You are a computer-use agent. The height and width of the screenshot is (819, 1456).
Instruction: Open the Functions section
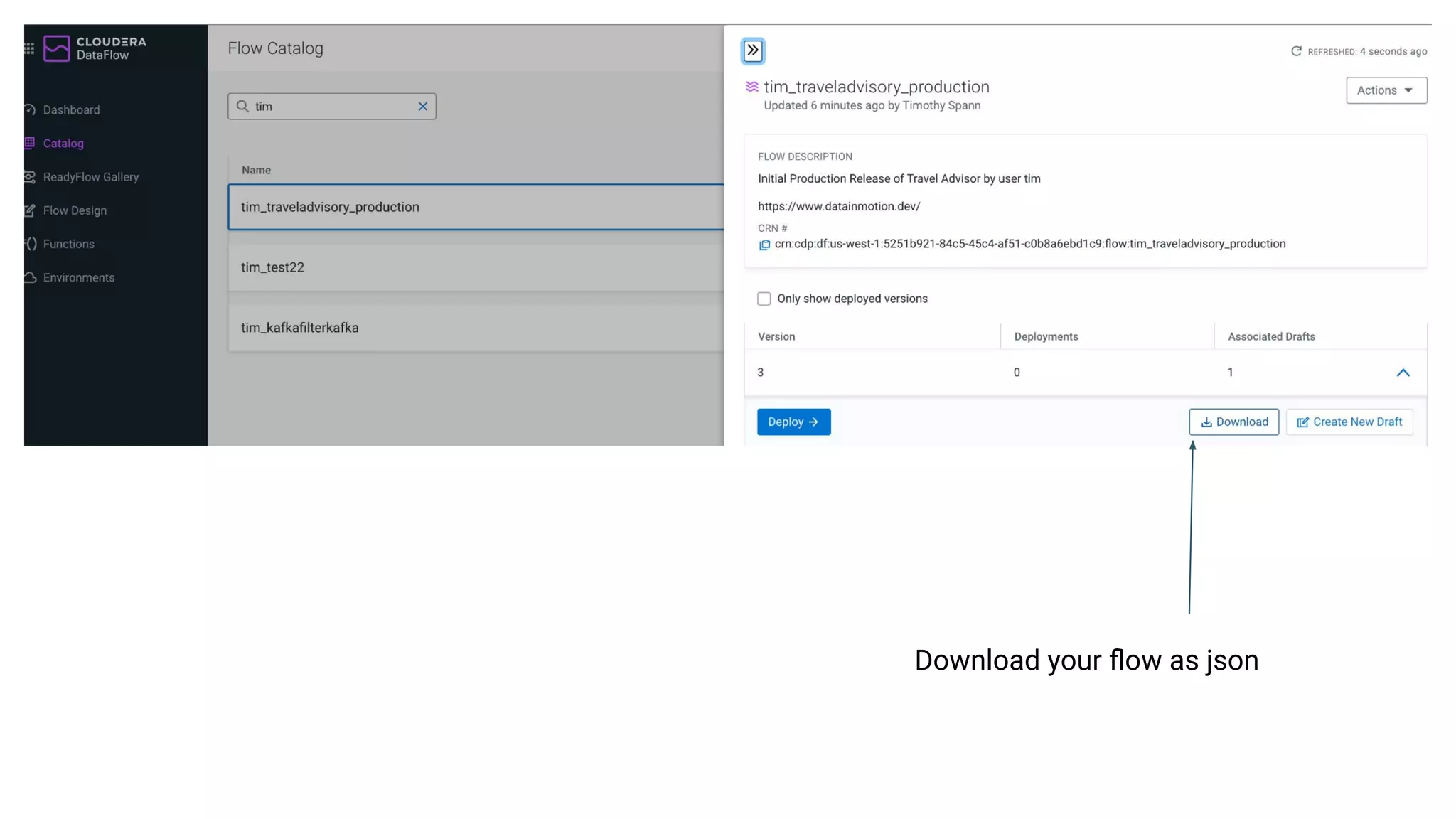[x=68, y=244]
